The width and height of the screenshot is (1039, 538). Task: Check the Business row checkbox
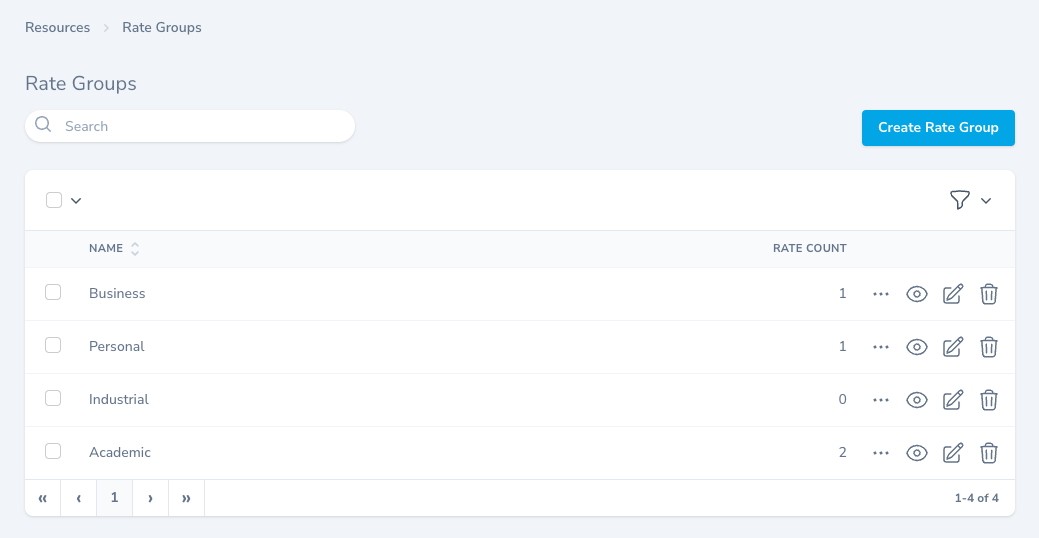pyautogui.click(x=54, y=292)
